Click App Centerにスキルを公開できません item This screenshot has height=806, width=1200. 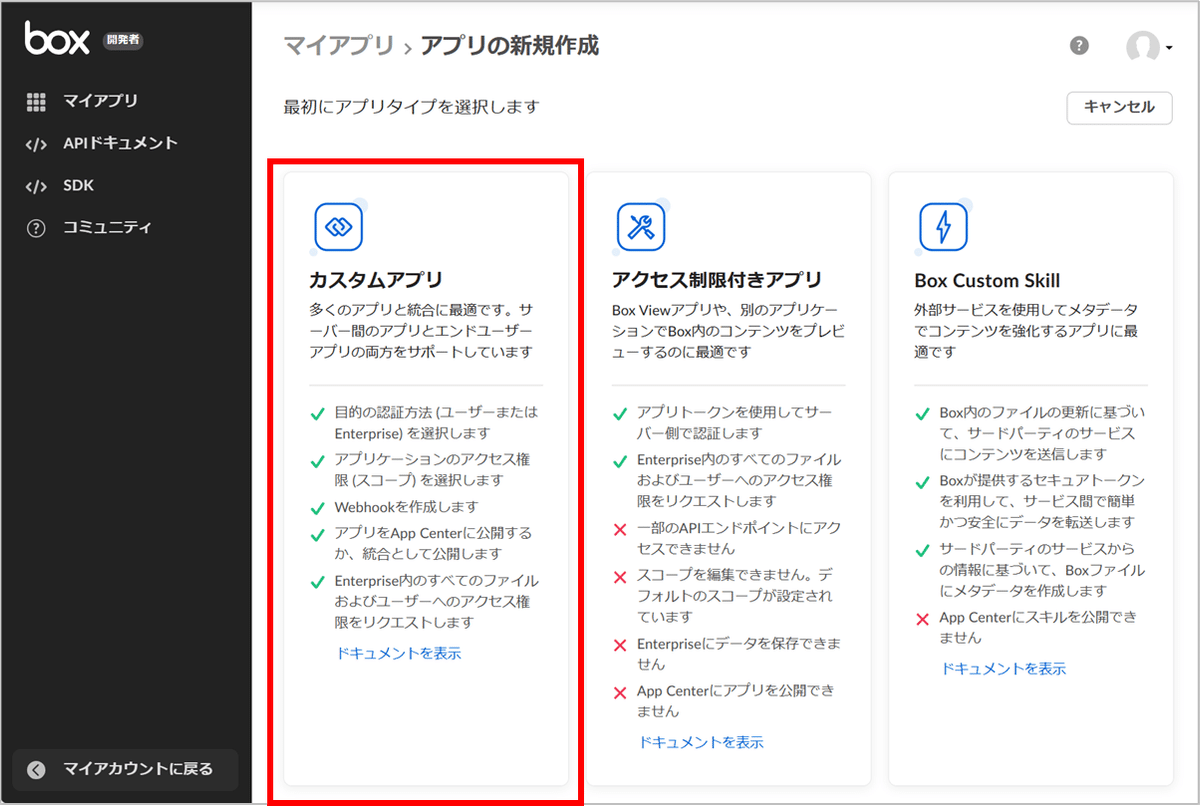tap(1038, 628)
